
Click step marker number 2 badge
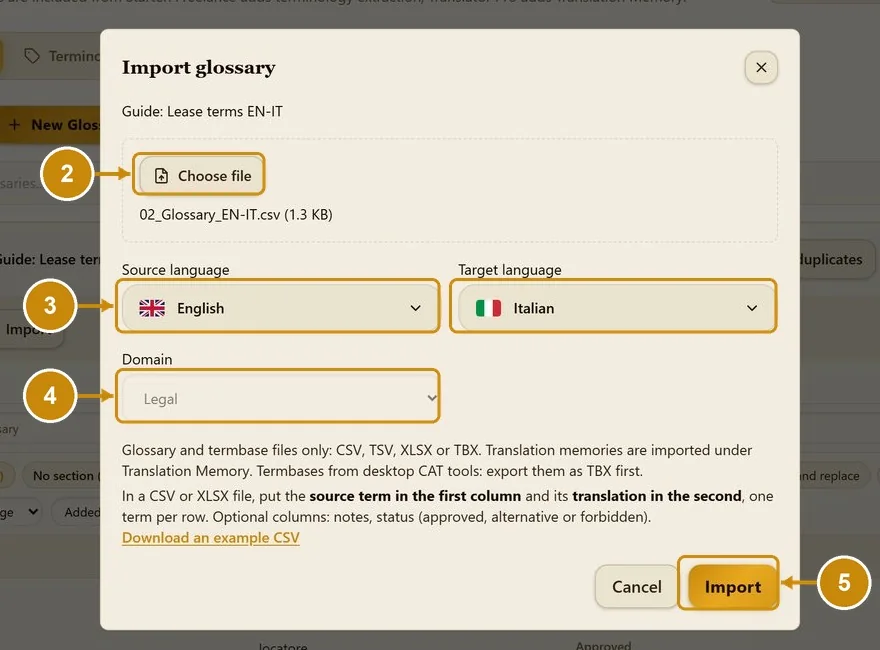click(67, 173)
